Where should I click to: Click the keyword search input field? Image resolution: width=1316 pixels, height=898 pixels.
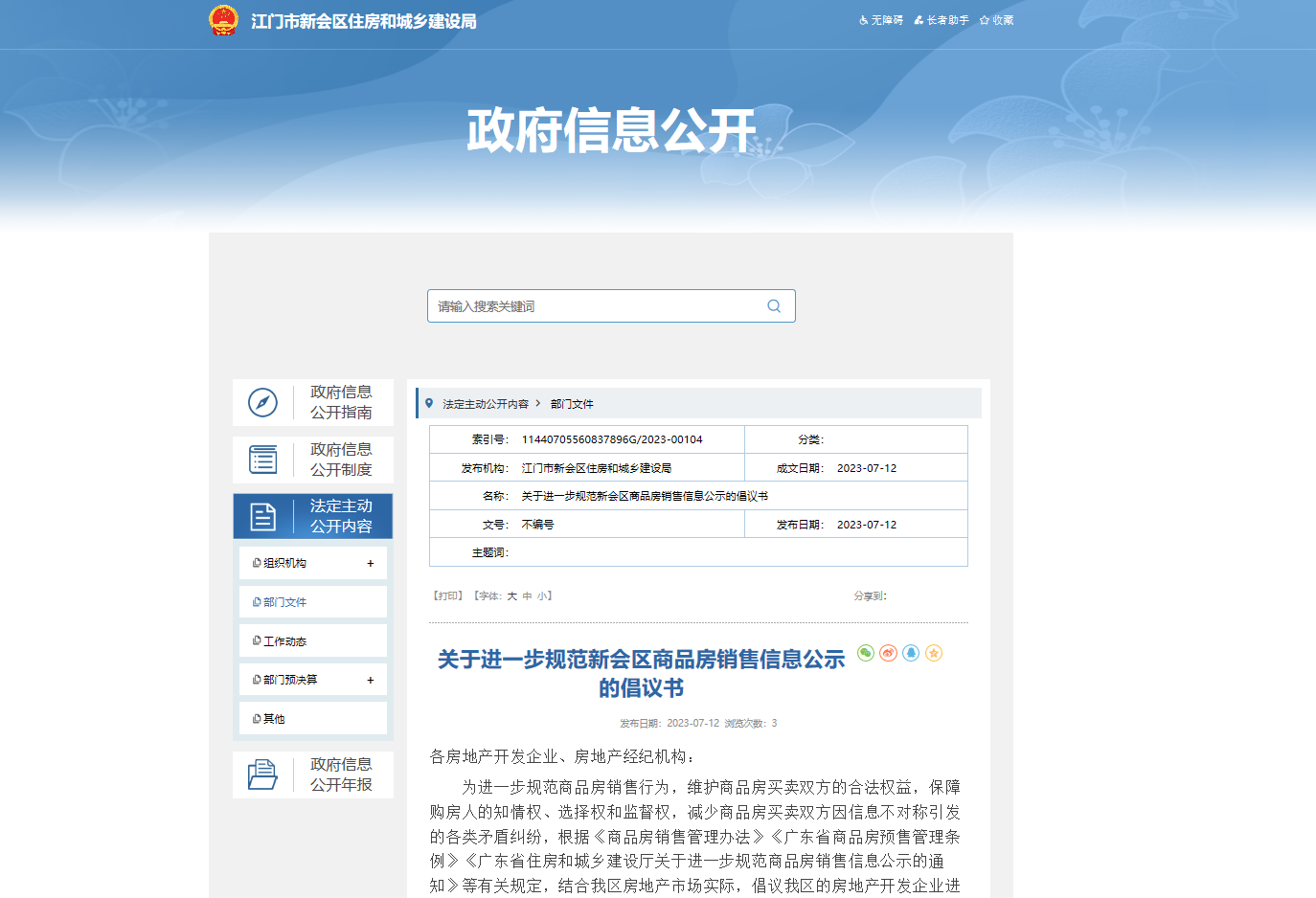pos(594,306)
